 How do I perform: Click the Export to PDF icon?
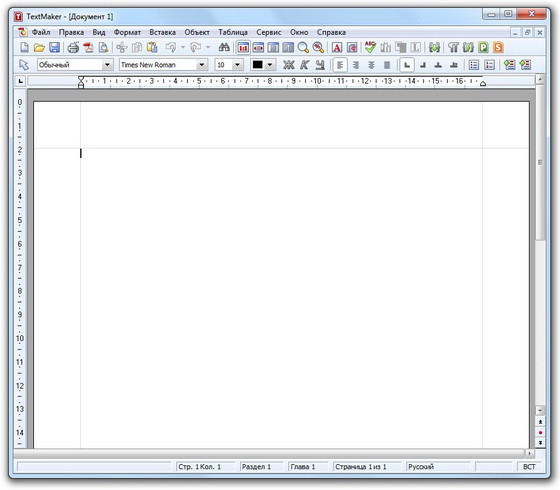88,48
